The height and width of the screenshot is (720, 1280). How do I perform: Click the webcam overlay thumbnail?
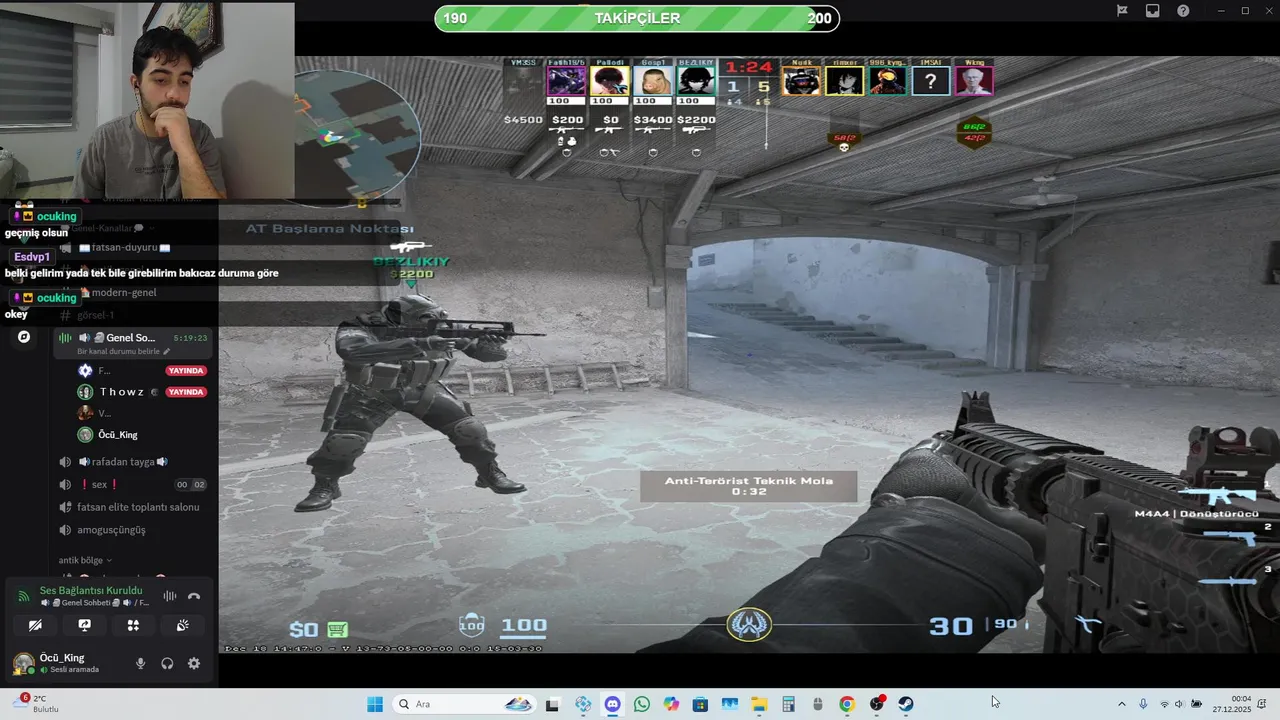[147, 100]
